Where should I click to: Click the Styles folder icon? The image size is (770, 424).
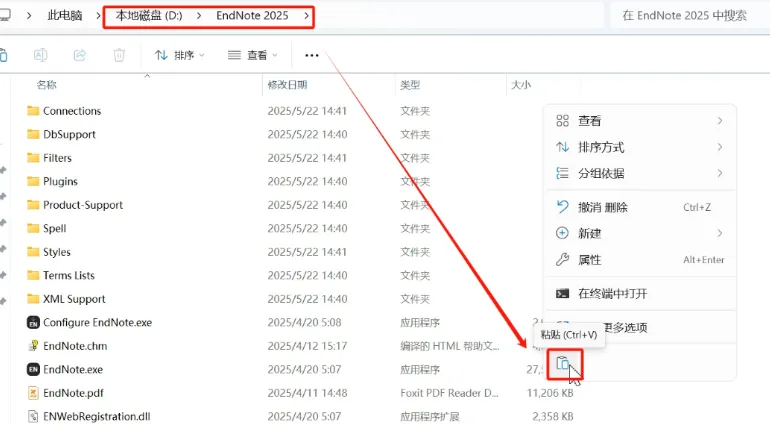[33, 252]
